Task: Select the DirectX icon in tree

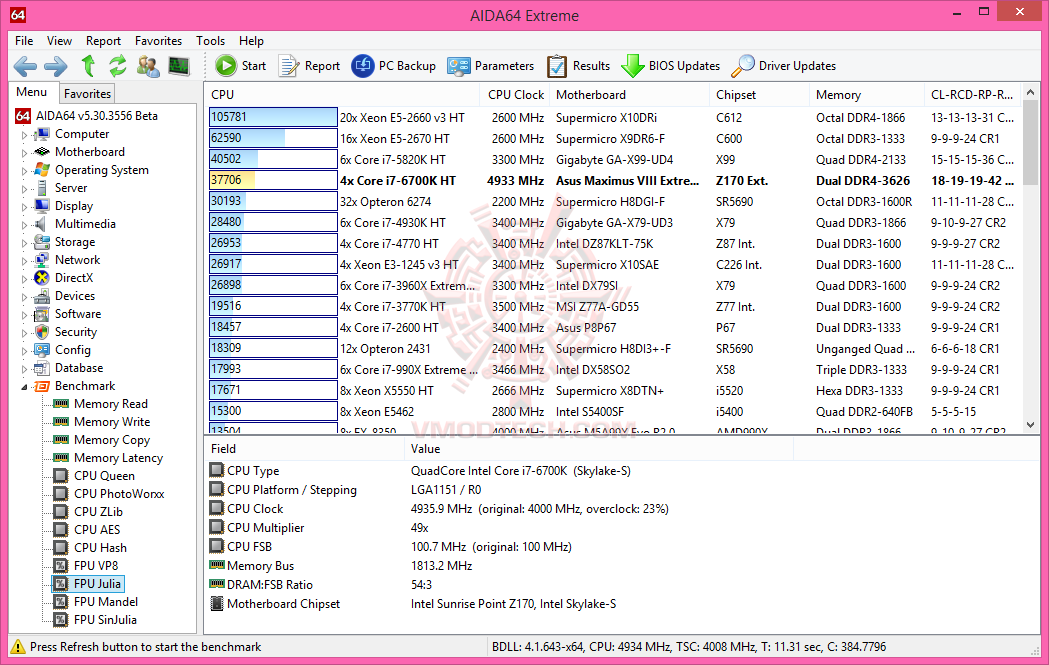Action: coord(41,278)
